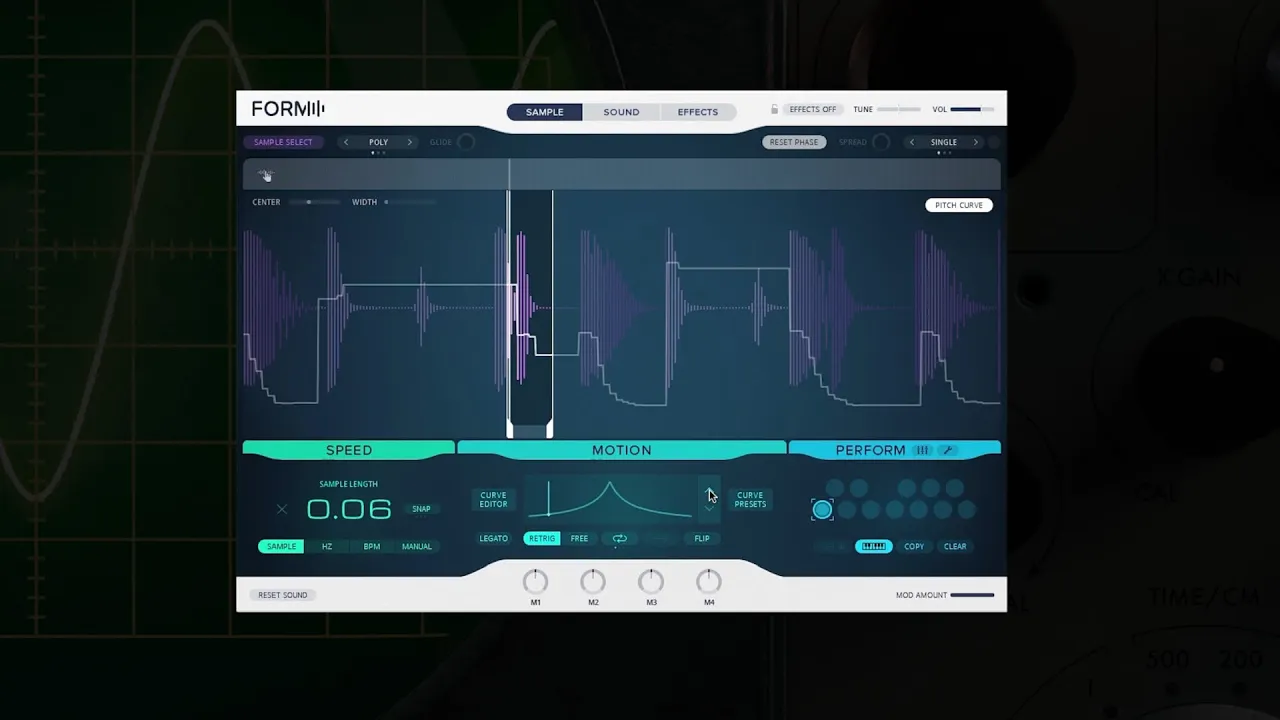This screenshot has height=720, width=1280.
Task: Go to previous option before SINGLE
Action: pos(911,142)
